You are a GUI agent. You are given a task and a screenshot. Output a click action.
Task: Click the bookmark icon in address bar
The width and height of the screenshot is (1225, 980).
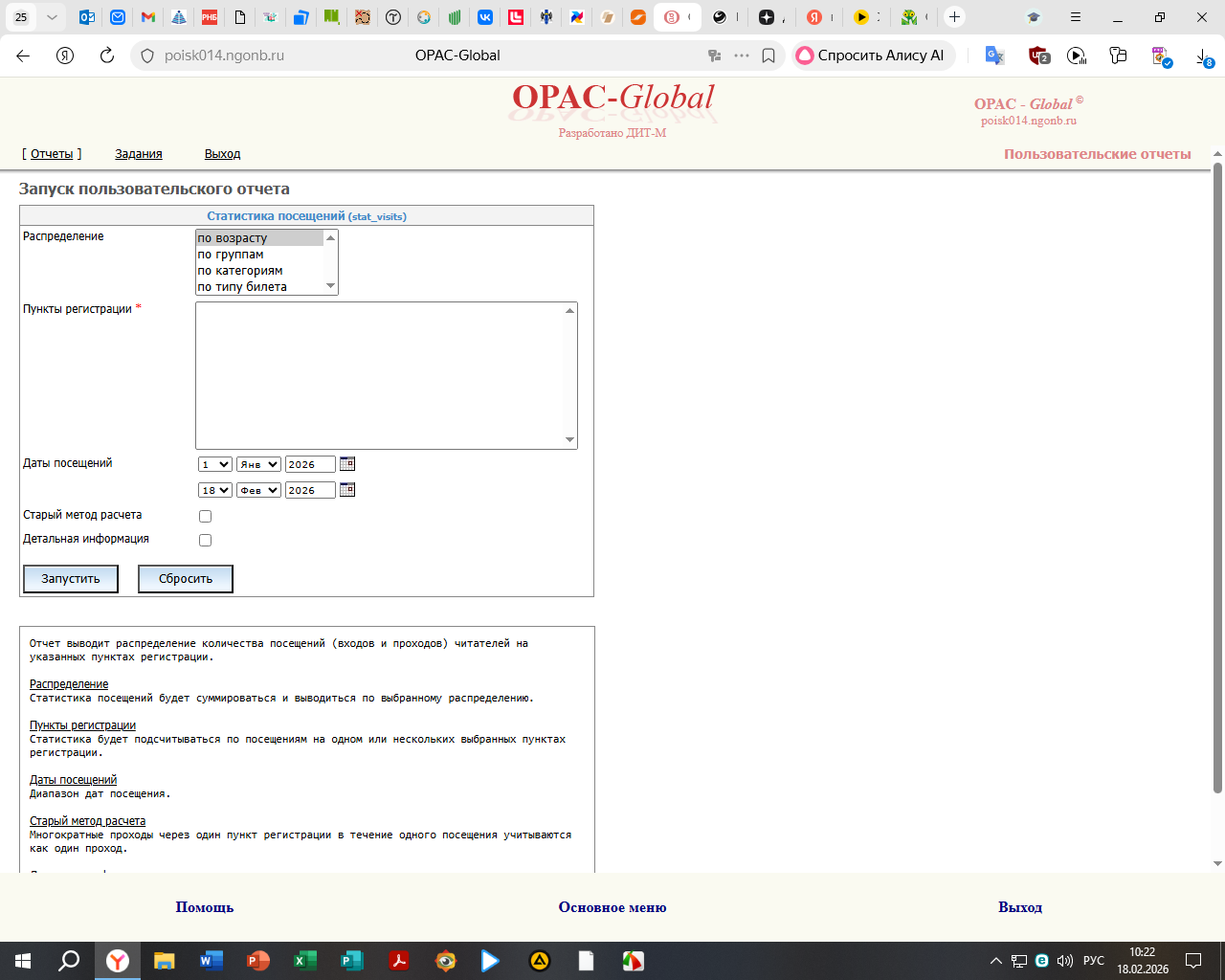[768, 56]
